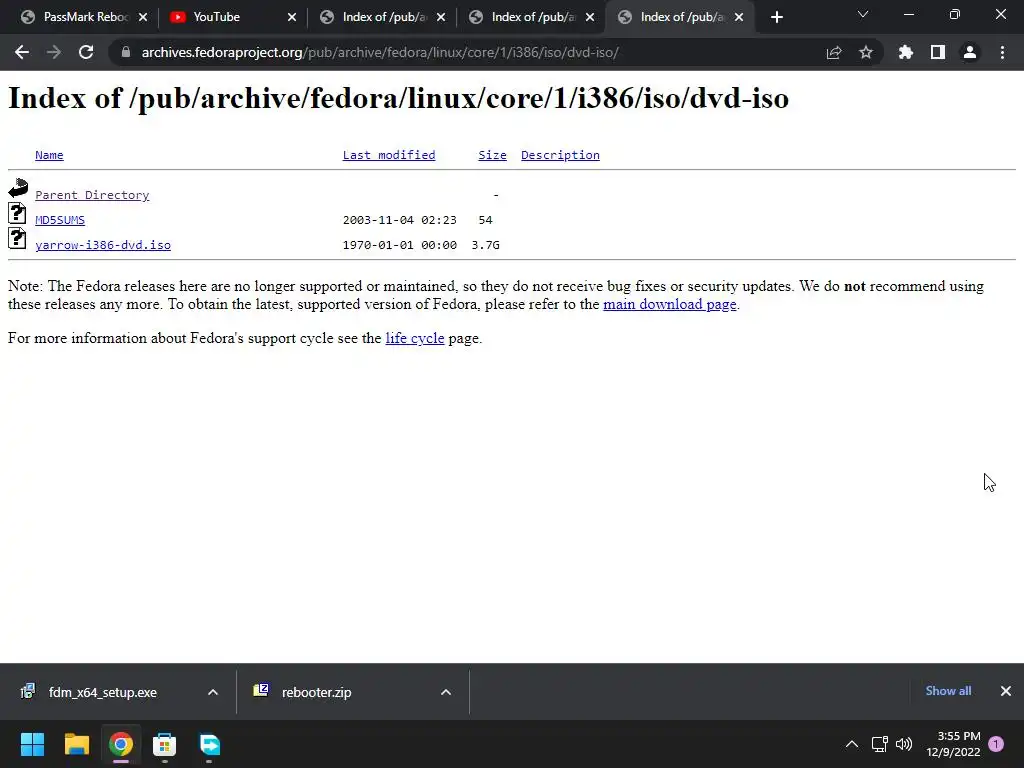Close the PassMark Rebooter tab
Viewport: 1024px width, 768px height.
tap(143, 17)
